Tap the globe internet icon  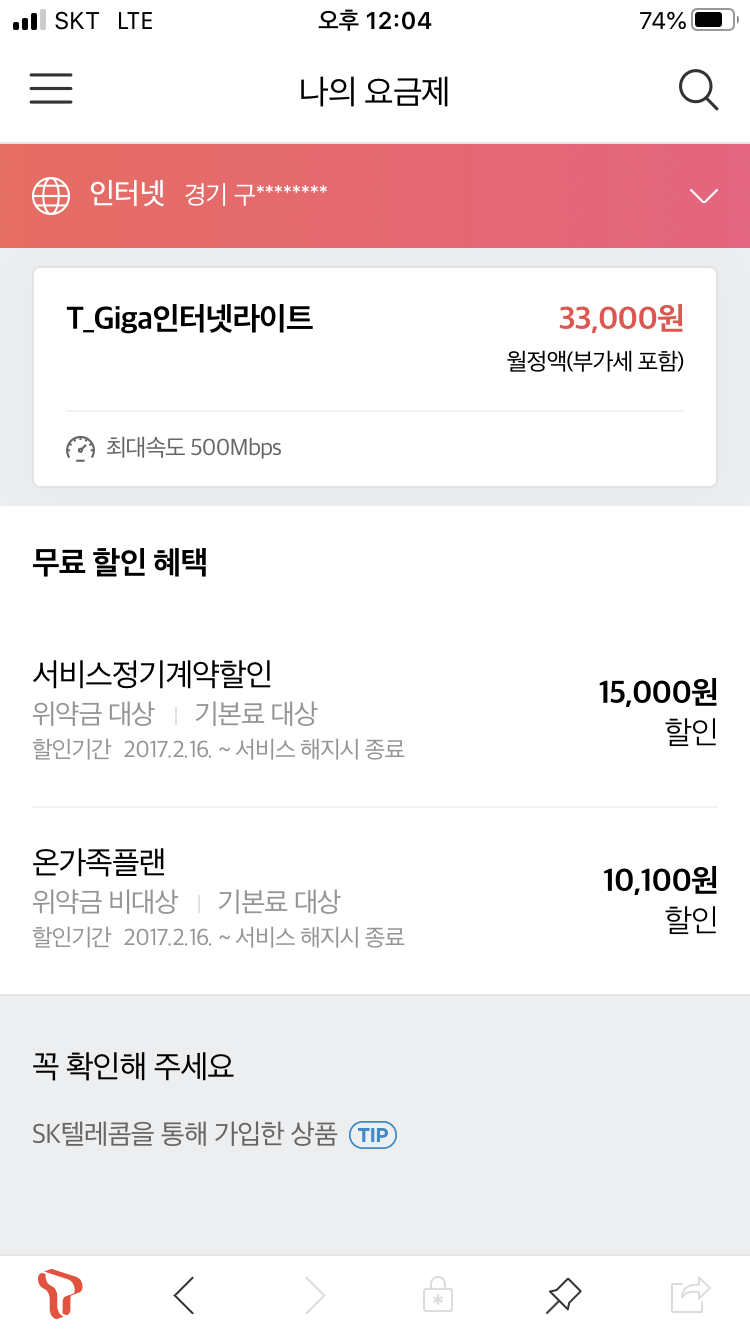pyautogui.click(x=51, y=195)
